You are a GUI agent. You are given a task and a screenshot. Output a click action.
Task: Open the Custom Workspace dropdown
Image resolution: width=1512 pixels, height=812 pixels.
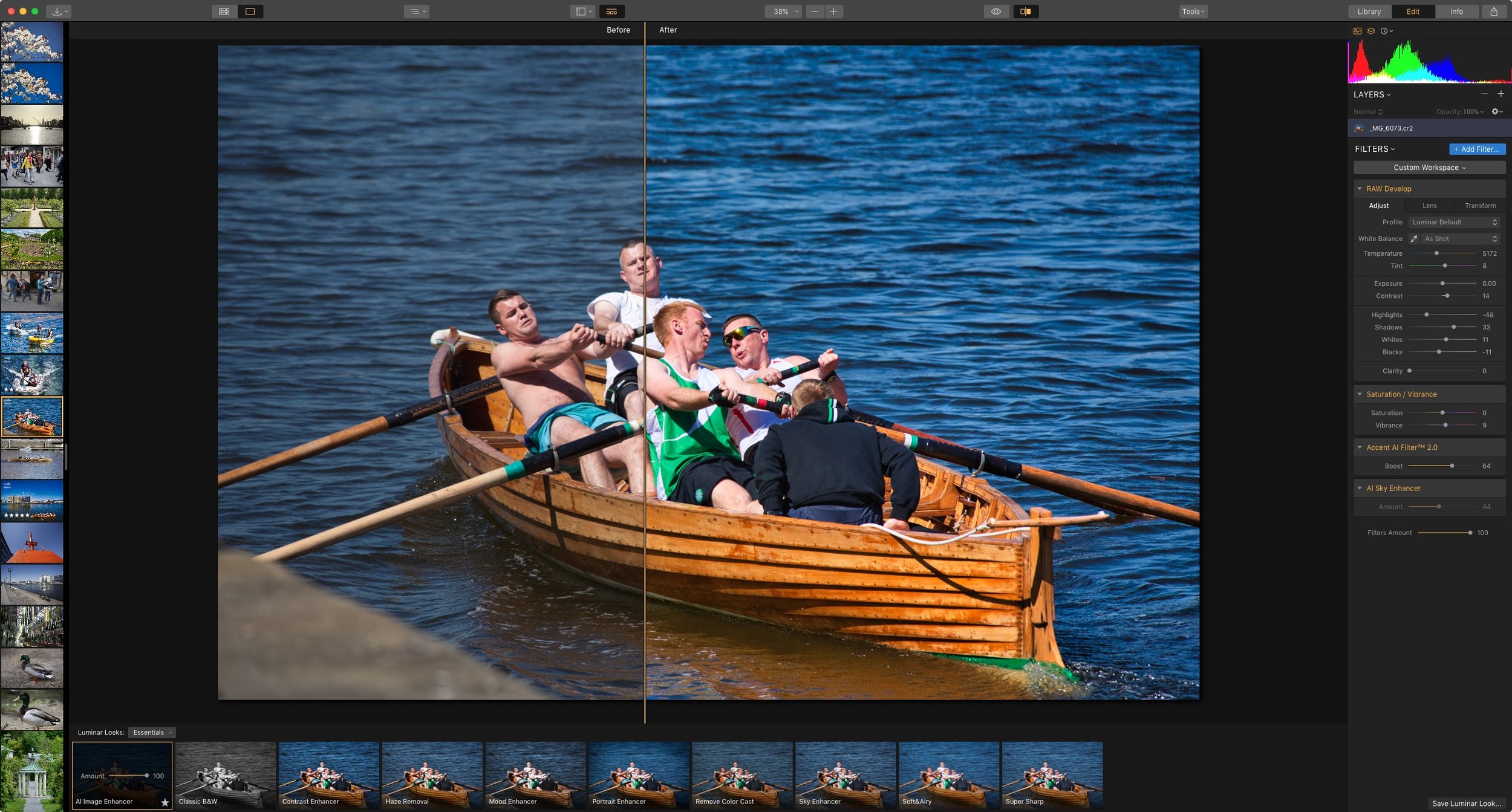pyautogui.click(x=1429, y=167)
